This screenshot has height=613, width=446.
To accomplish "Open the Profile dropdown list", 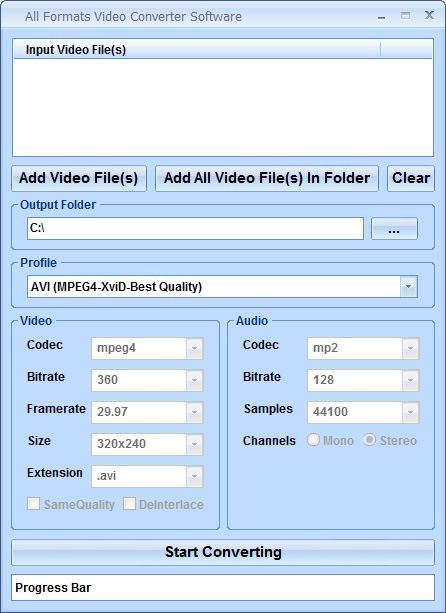I will point(408,287).
